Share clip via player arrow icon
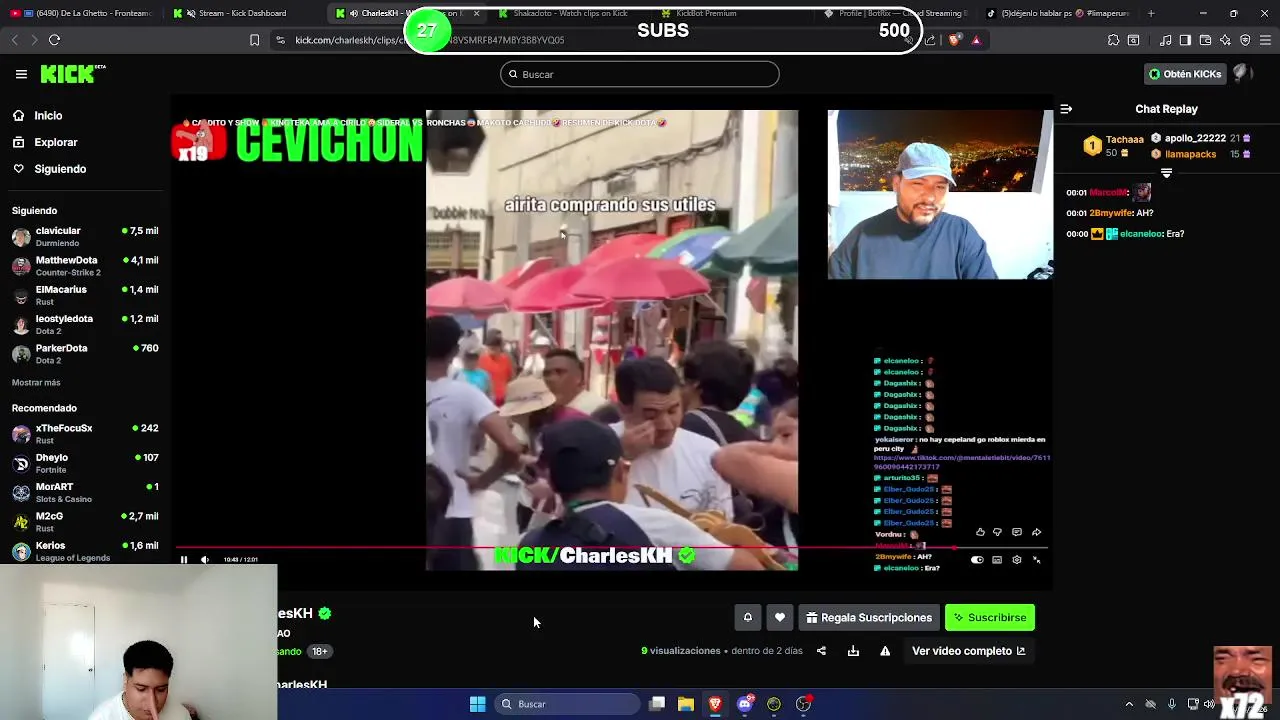 click(x=1036, y=532)
